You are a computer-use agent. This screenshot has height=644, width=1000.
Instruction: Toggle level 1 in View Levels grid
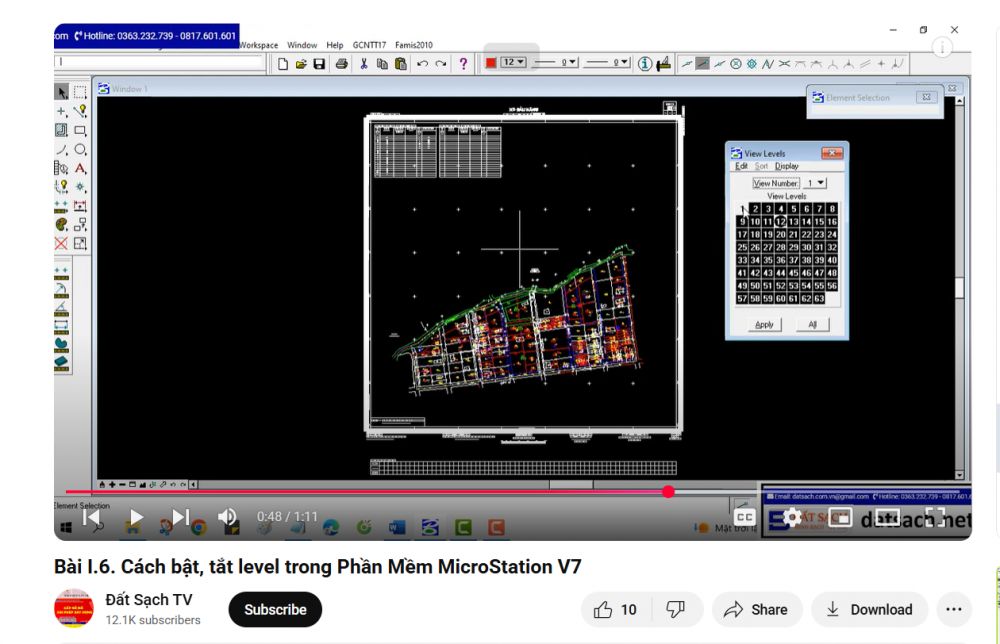pos(742,209)
